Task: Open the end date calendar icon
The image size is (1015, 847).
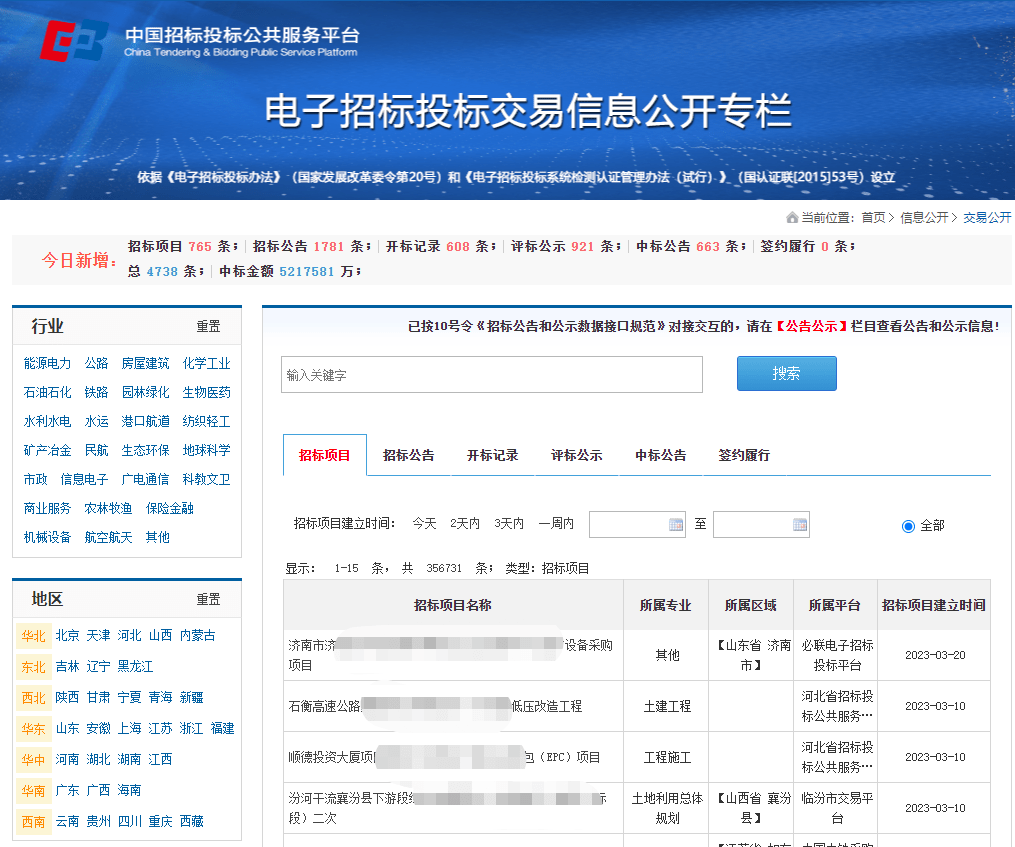Action: (799, 525)
